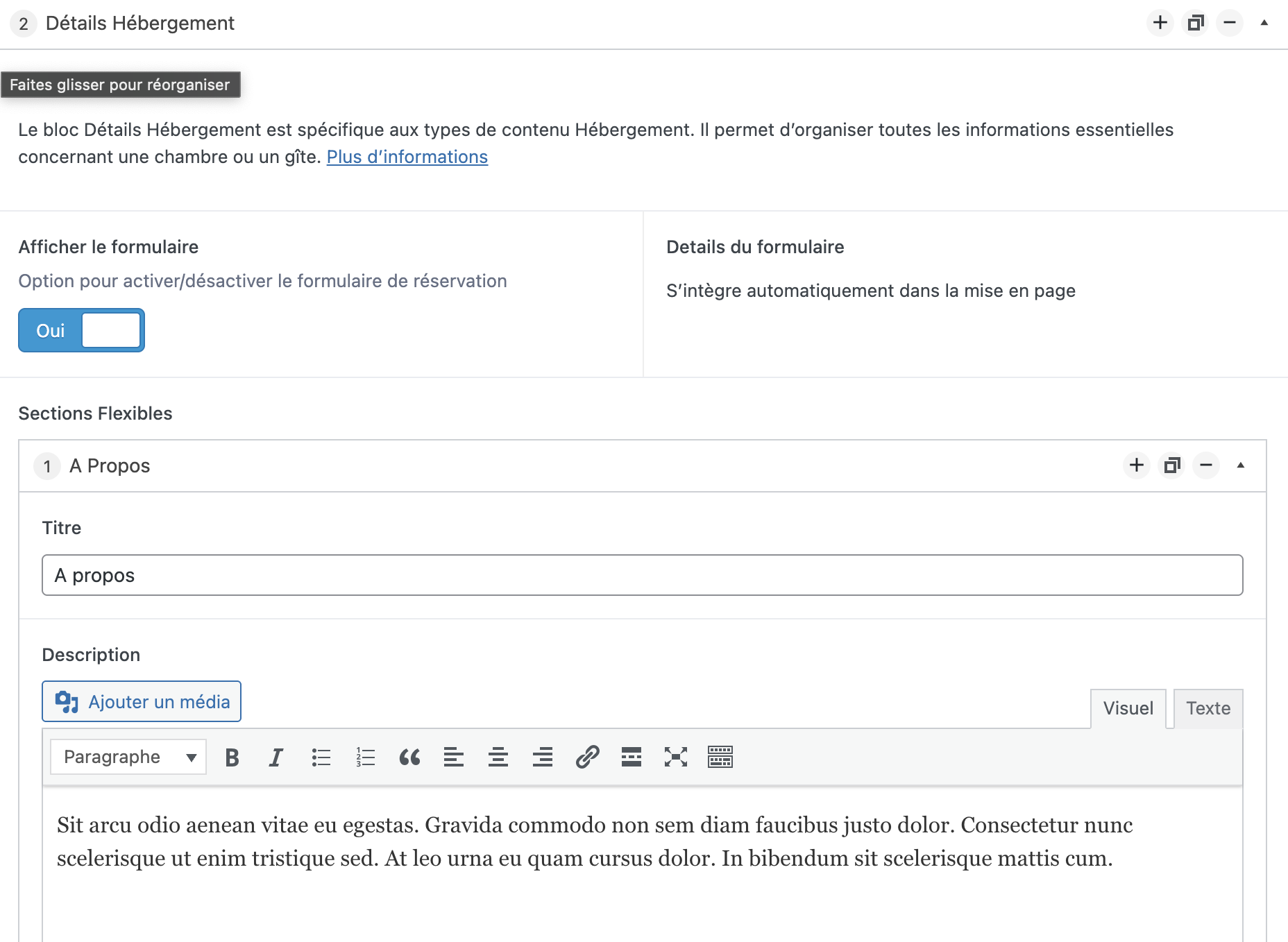Screen dimensions: 1288x942
Task: Center align the text
Action: (x=498, y=757)
